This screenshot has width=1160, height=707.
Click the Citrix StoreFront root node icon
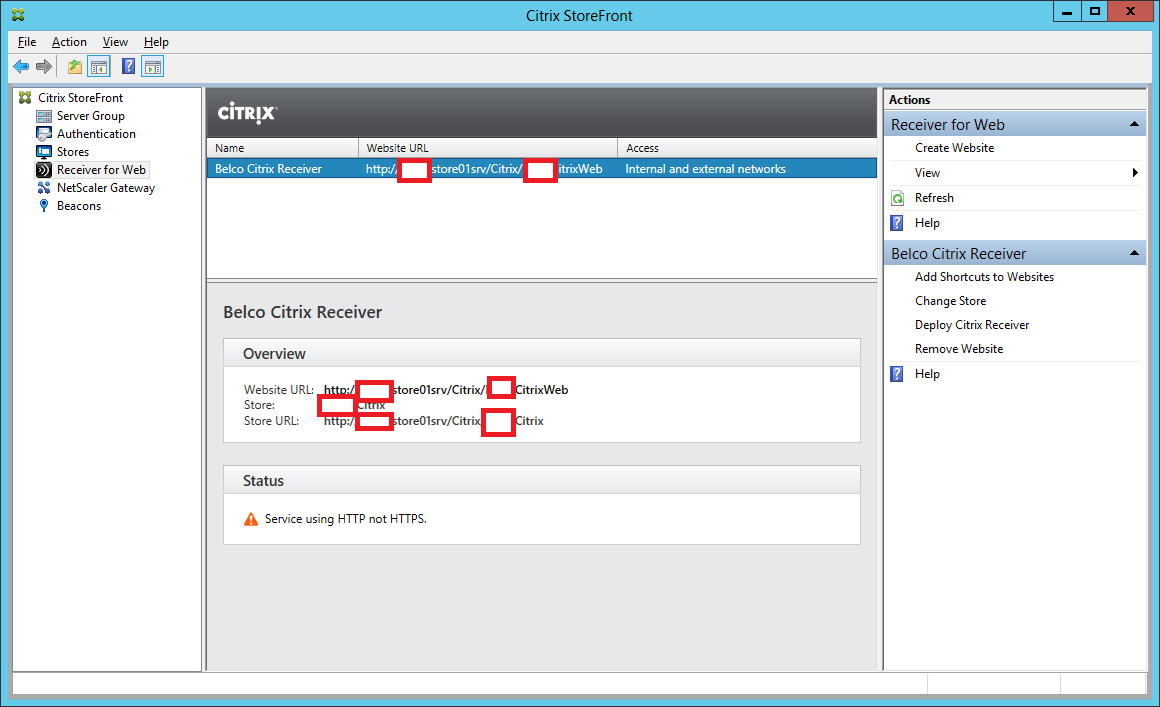point(25,98)
